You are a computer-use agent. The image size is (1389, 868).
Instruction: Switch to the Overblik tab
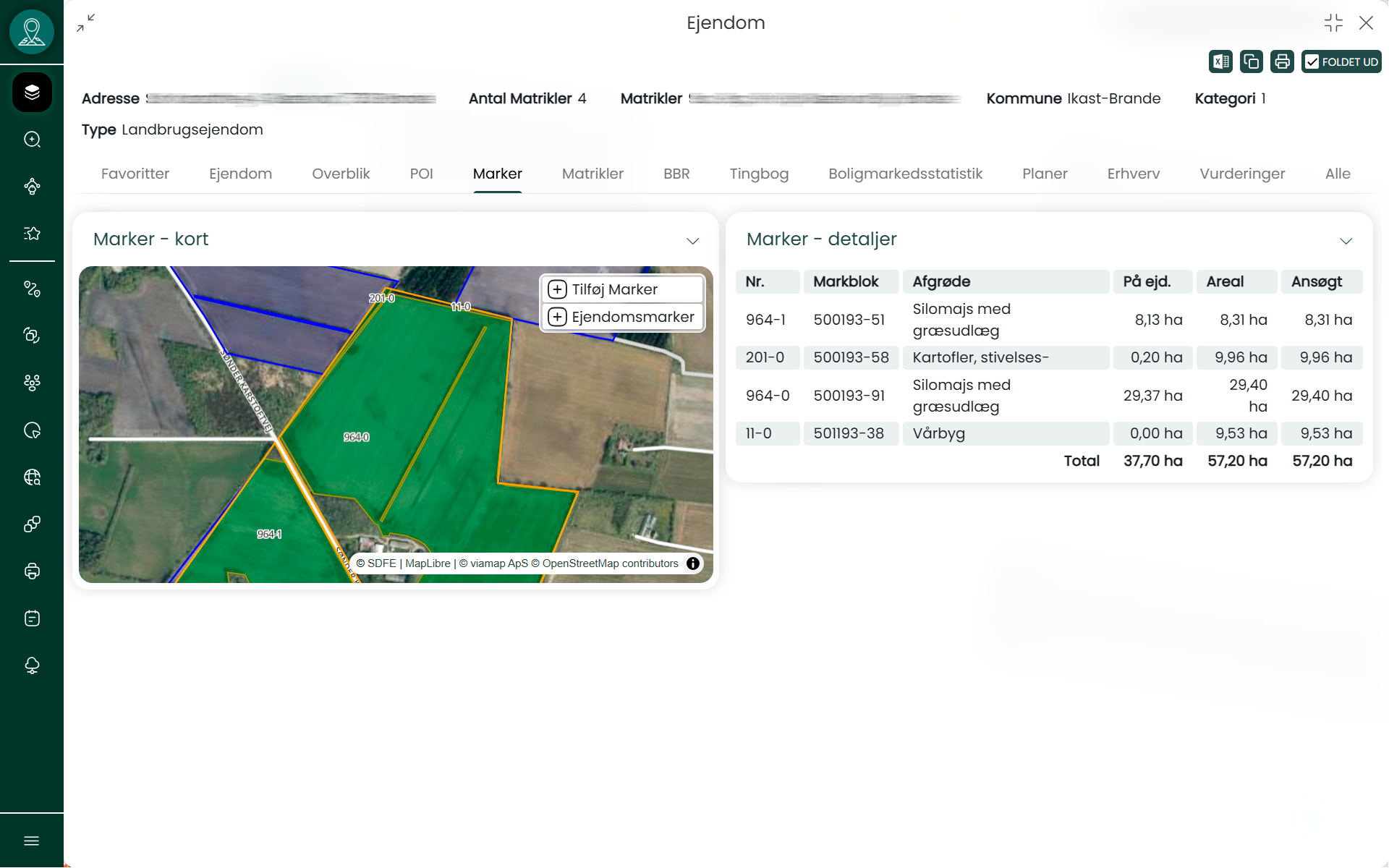(341, 174)
